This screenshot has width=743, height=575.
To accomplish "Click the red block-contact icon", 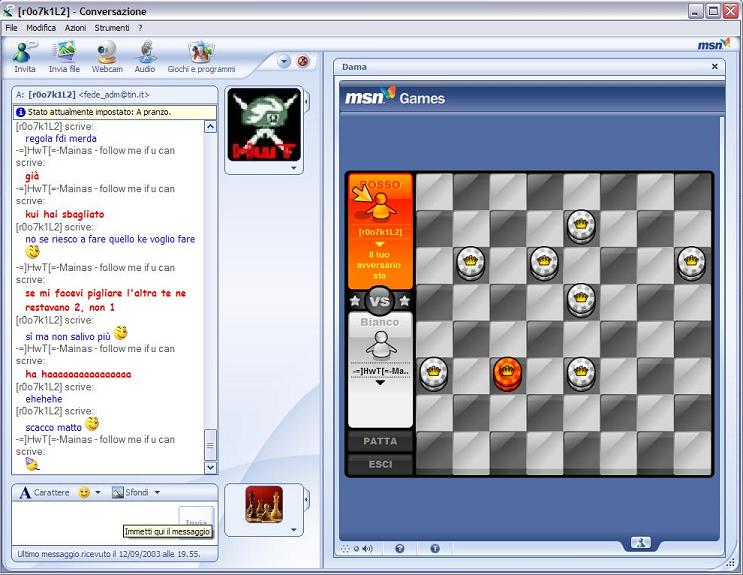I will (303, 62).
